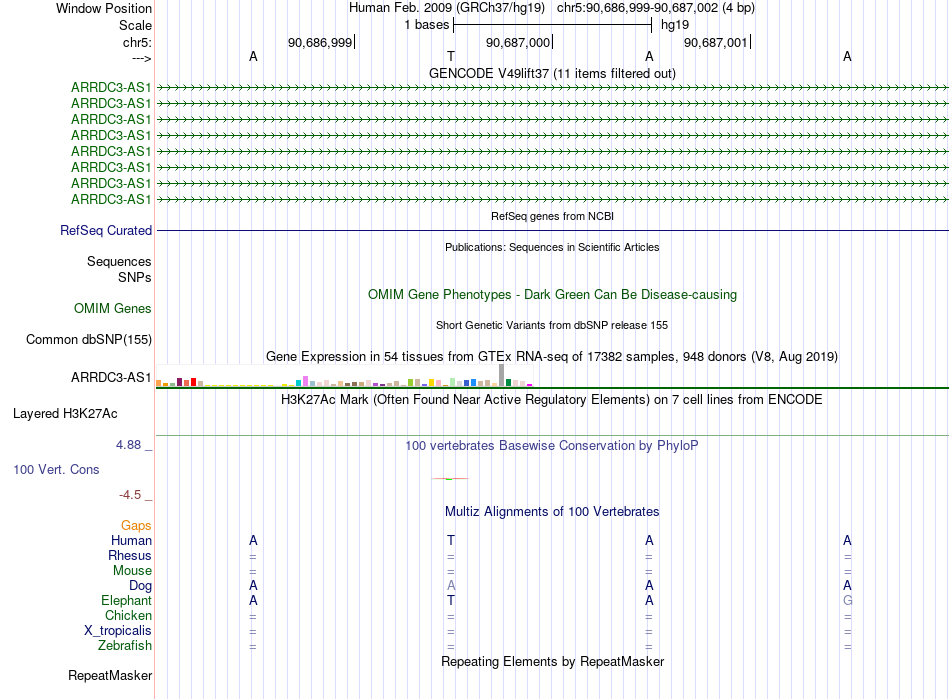Click the 'Sequences' publications track label
Image resolution: width=950 pixels, height=699 pixels.
coord(119,261)
